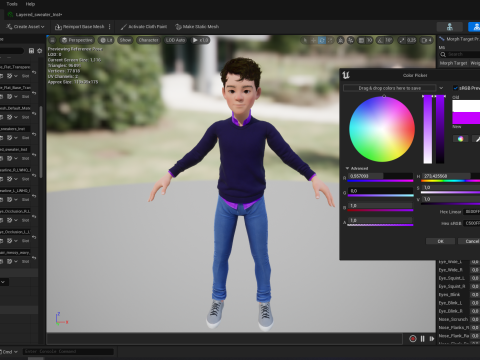Choose the Scale gizmo tool
This screenshot has width=480, height=360.
pos(330,40)
